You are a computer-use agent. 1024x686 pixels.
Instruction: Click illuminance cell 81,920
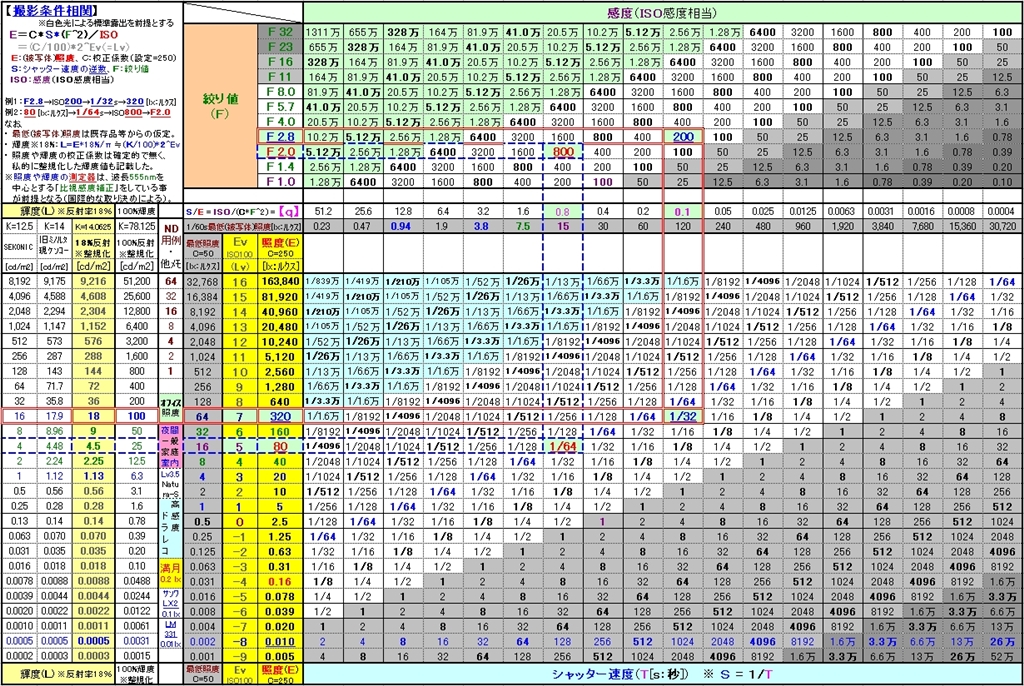[x=280, y=297]
